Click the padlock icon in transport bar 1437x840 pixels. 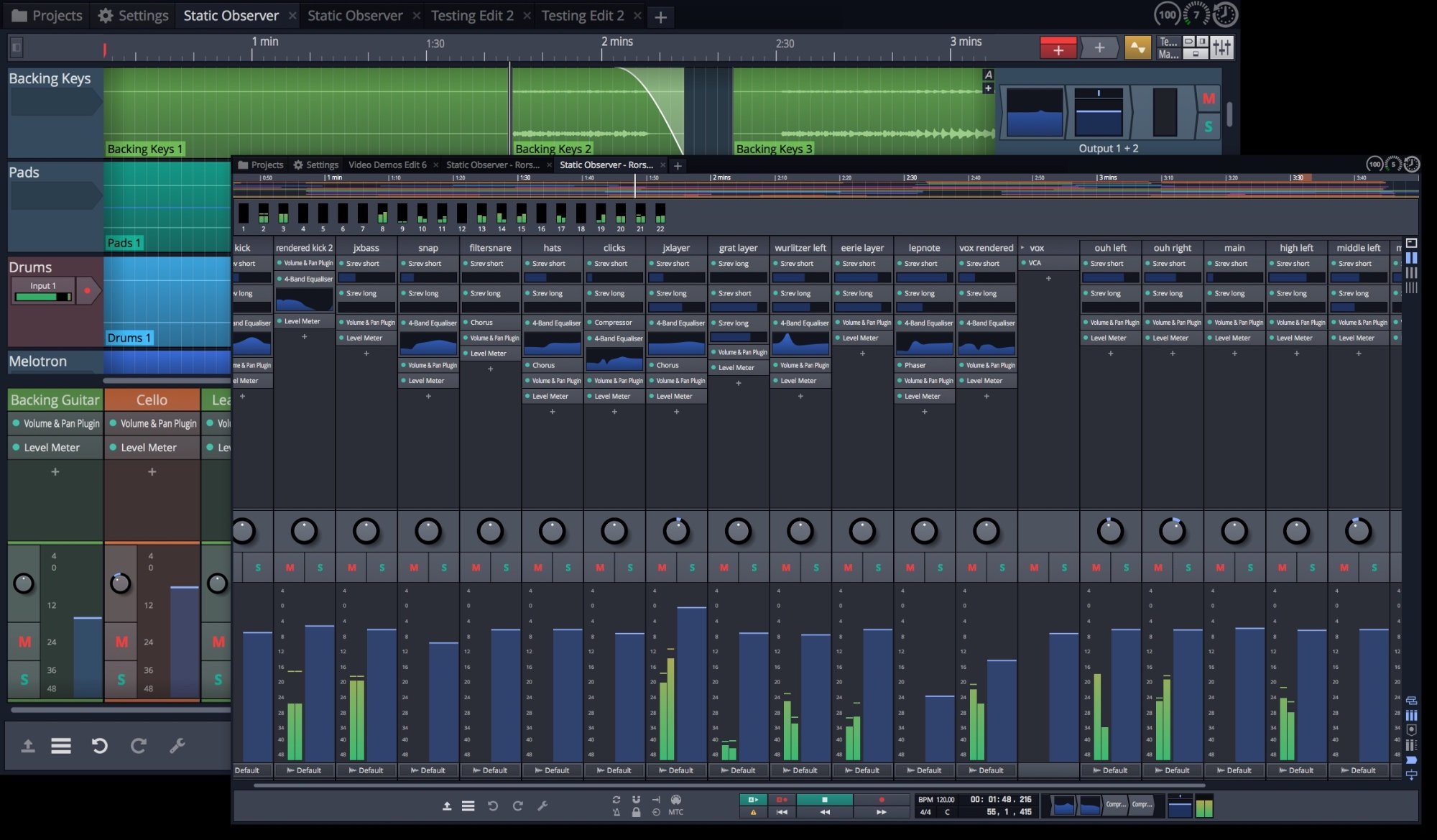(x=636, y=813)
